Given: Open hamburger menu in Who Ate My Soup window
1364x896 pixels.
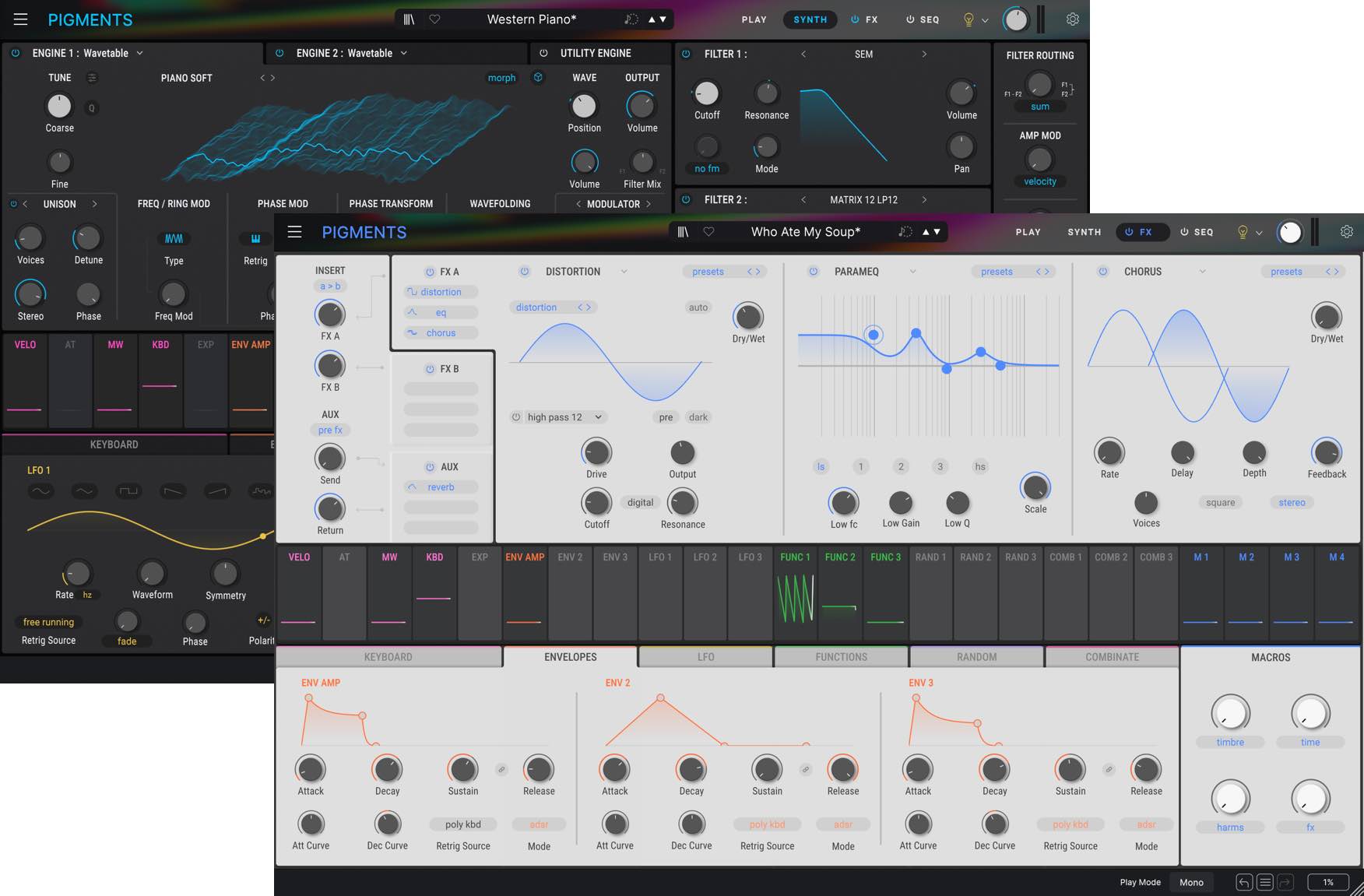Looking at the screenshot, I should point(294,232).
